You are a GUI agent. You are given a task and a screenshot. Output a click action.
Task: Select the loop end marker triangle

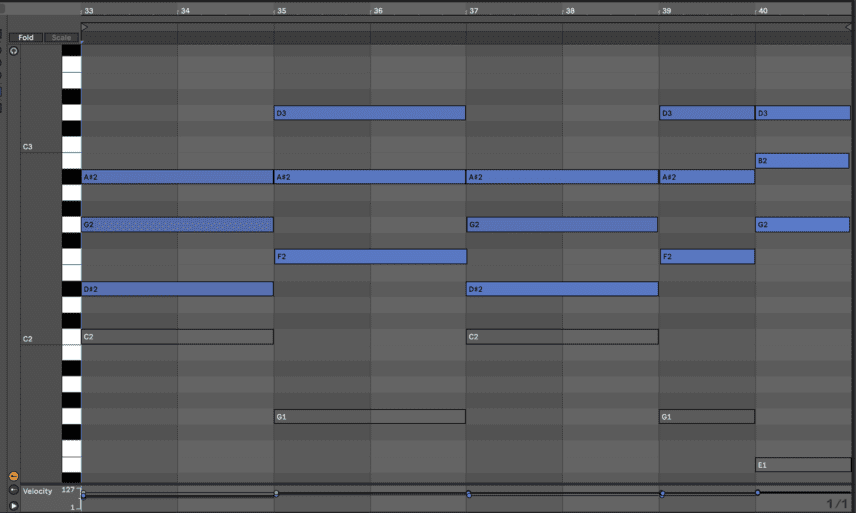[x=848, y=27]
